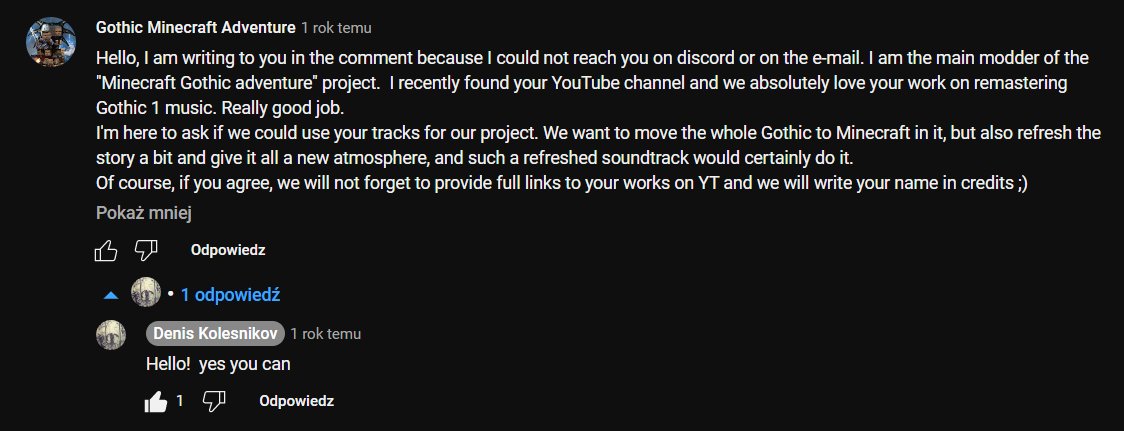Dislike the Gothic Minecraft Adventure comment
This screenshot has width=1124, height=431.
pos(146,250)
